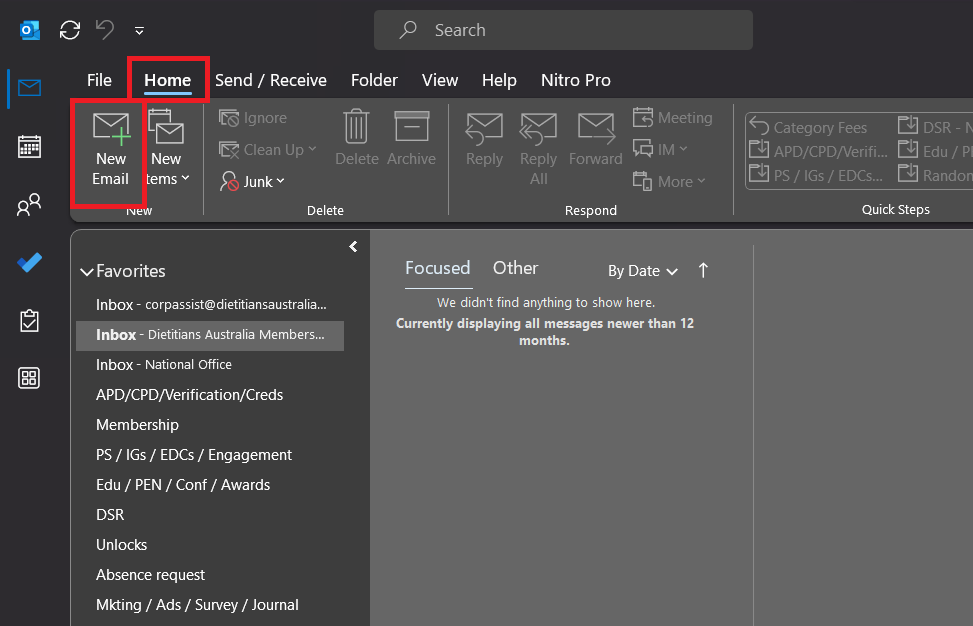This screenshot has width=973, height=626.
Task: Open the More Apps grid icon
Action: [30, 378]
